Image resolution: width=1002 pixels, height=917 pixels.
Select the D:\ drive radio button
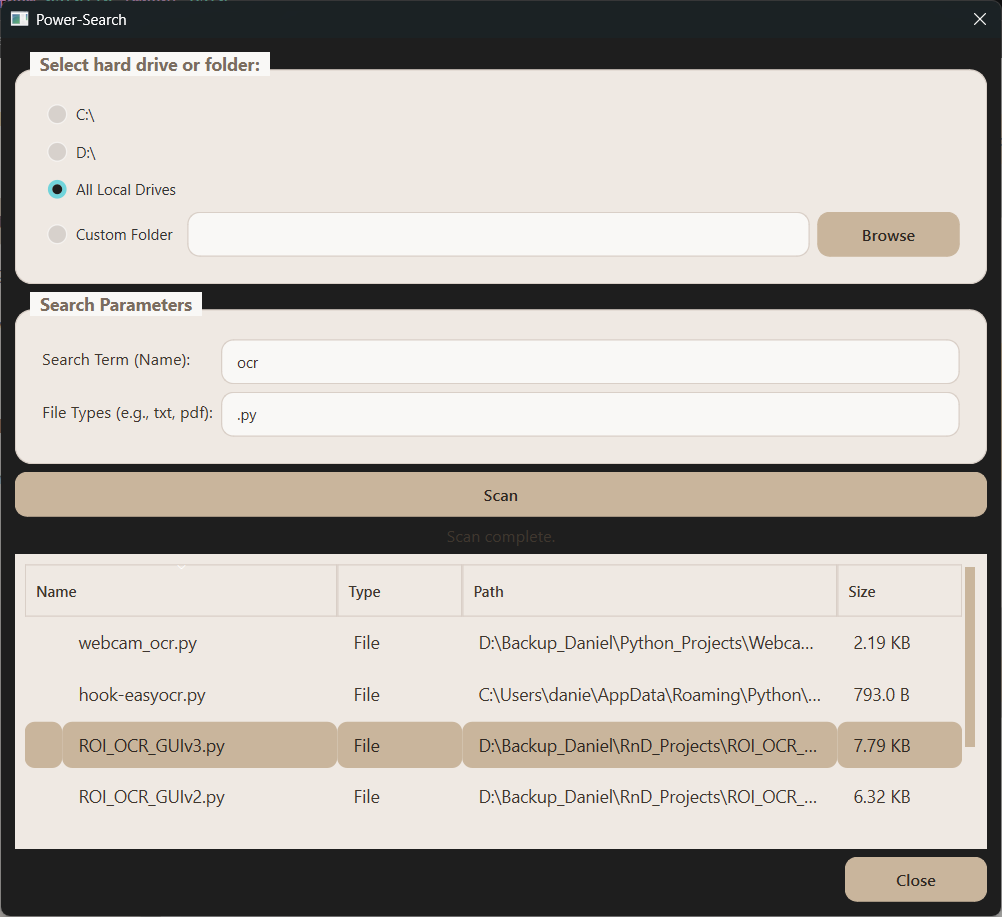[58, 152]
